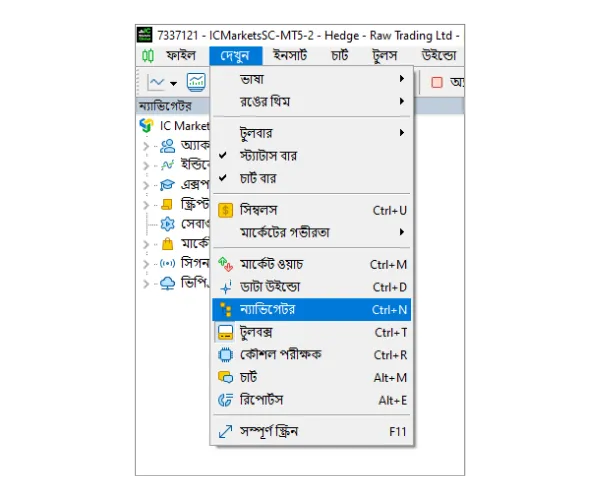The image size is (600, 500).
Task: Expand the মার্কেটের গভীরতা submenu arrow
Action: (401, 232)
